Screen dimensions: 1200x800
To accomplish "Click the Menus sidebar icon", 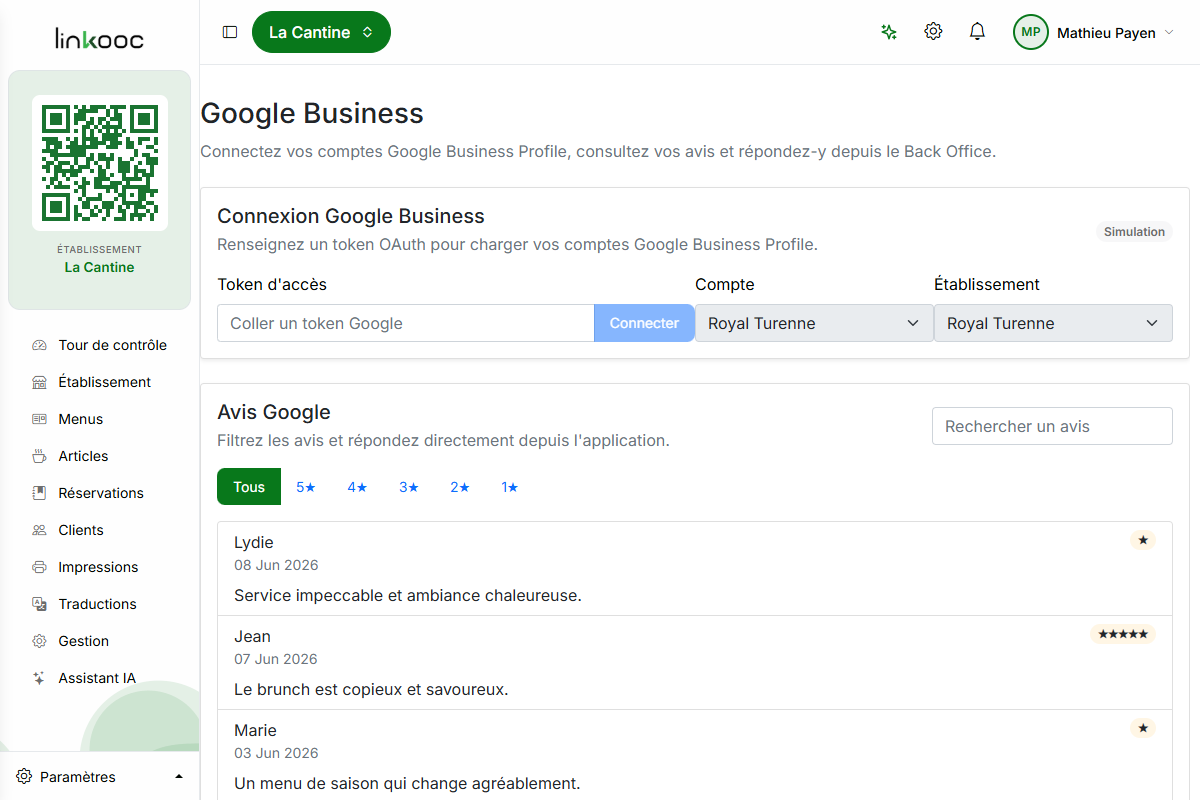I will (40, 419).
